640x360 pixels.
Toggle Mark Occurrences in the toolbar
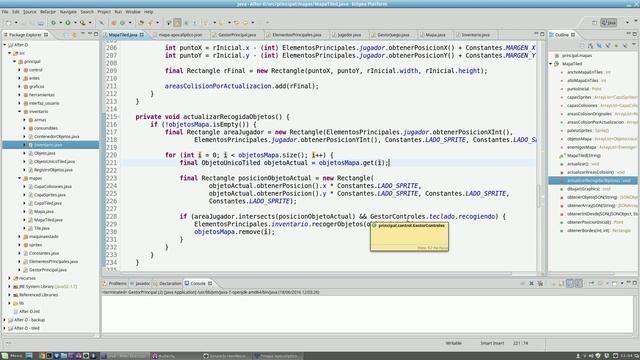point(177,23)
